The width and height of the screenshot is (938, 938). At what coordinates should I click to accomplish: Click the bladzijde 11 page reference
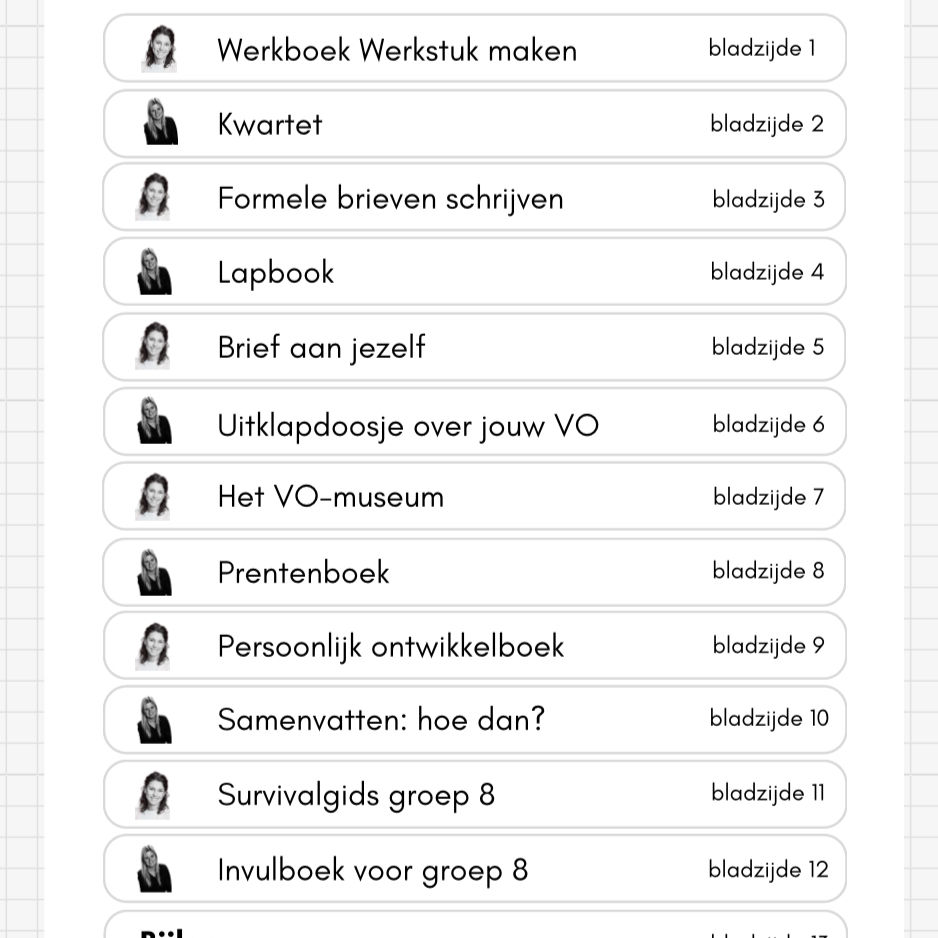point(768,793)
